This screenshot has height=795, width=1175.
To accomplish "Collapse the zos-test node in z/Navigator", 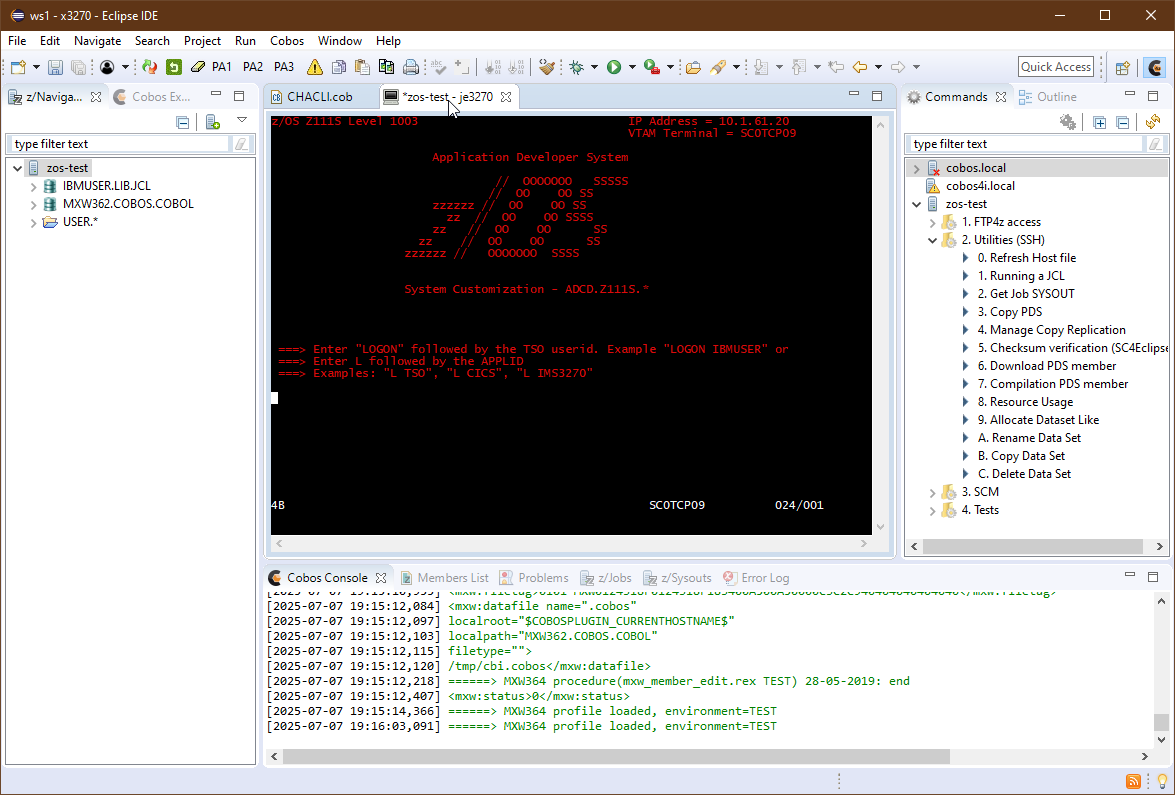I will coord(17,169).
